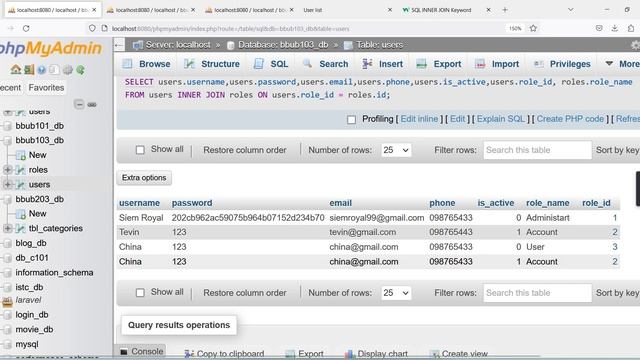Screen dimensions: 640x360
Task: Bookmark this page star icon
Action: 533,28
